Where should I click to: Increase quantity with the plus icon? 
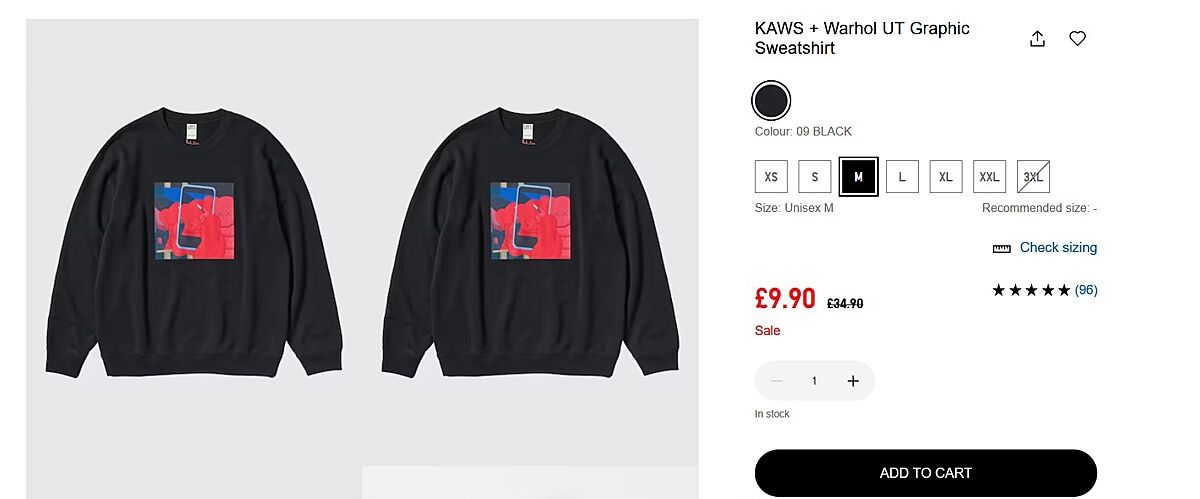click(853, 381)
